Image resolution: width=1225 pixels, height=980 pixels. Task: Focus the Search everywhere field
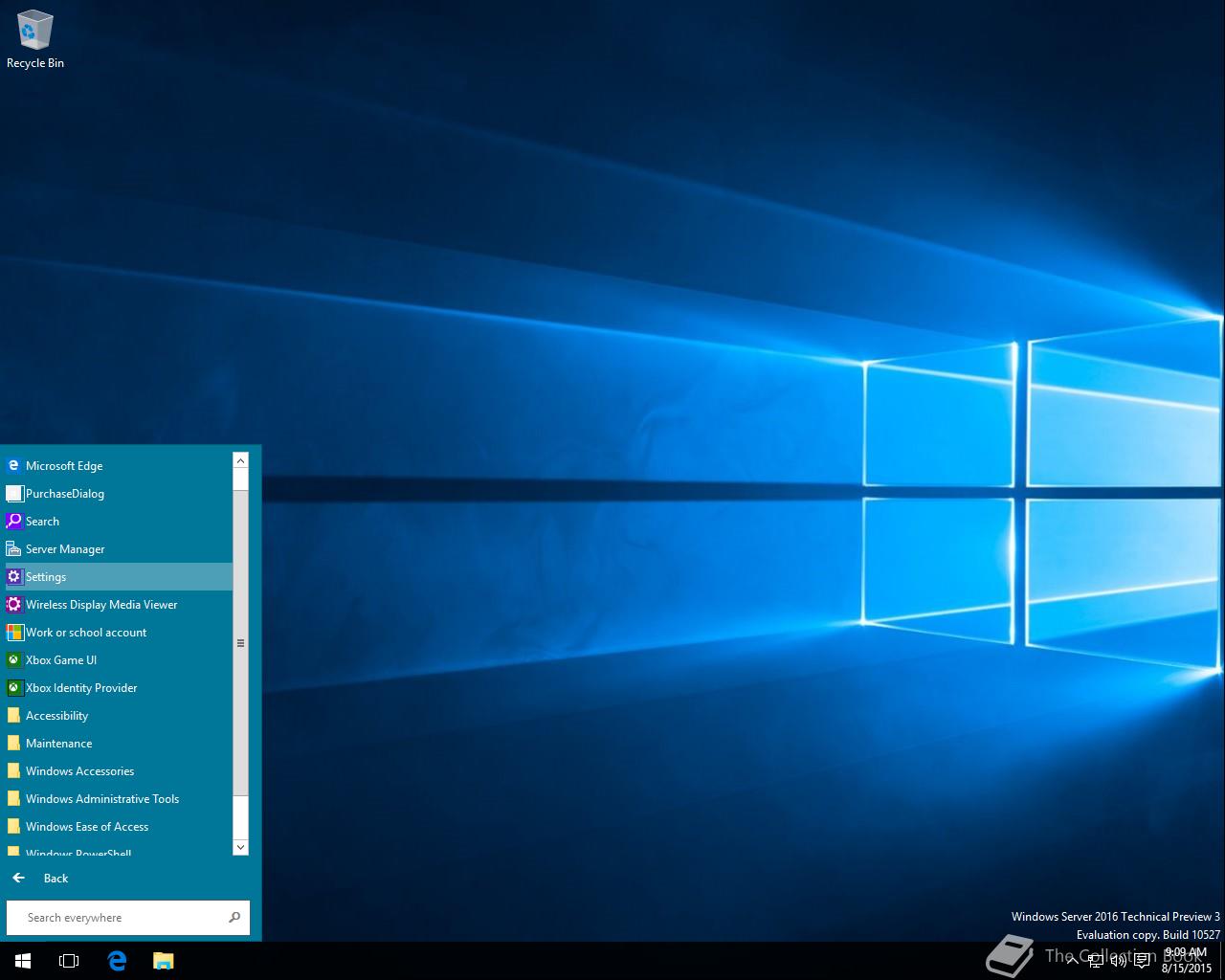128,917
